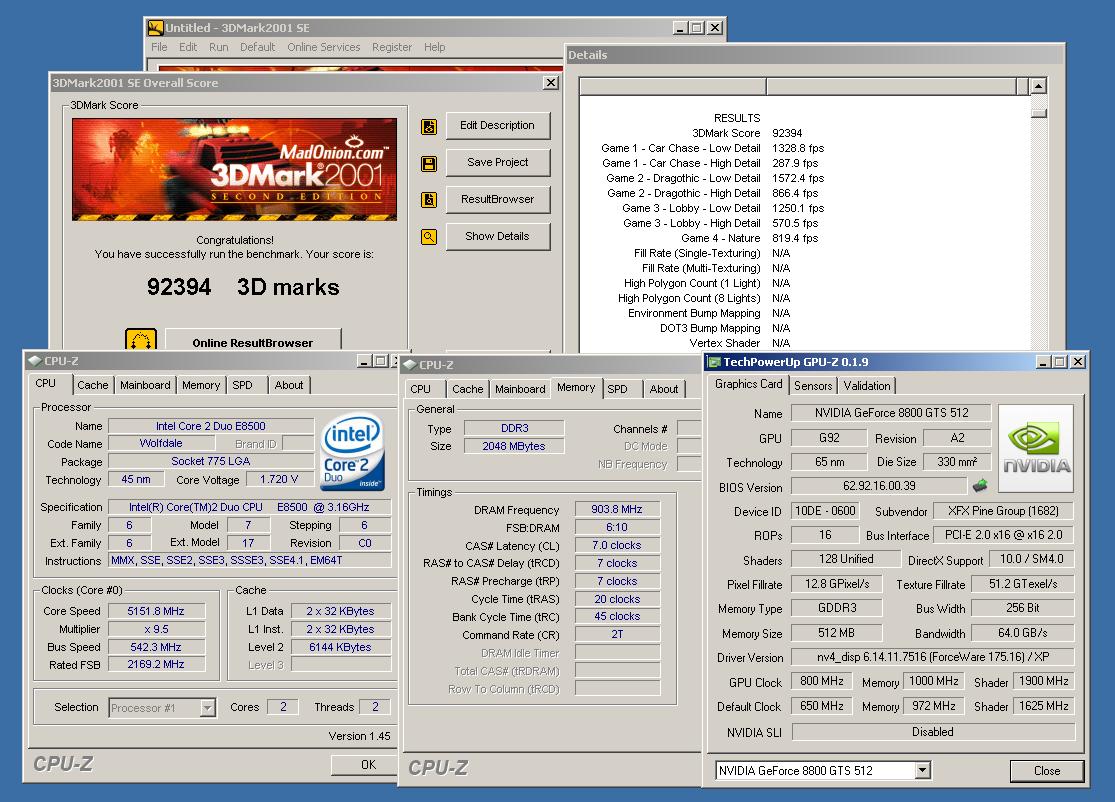The image size is (1115, 802).
Task: Click the Driver Version field in GPU-Z
Action: 933,657
